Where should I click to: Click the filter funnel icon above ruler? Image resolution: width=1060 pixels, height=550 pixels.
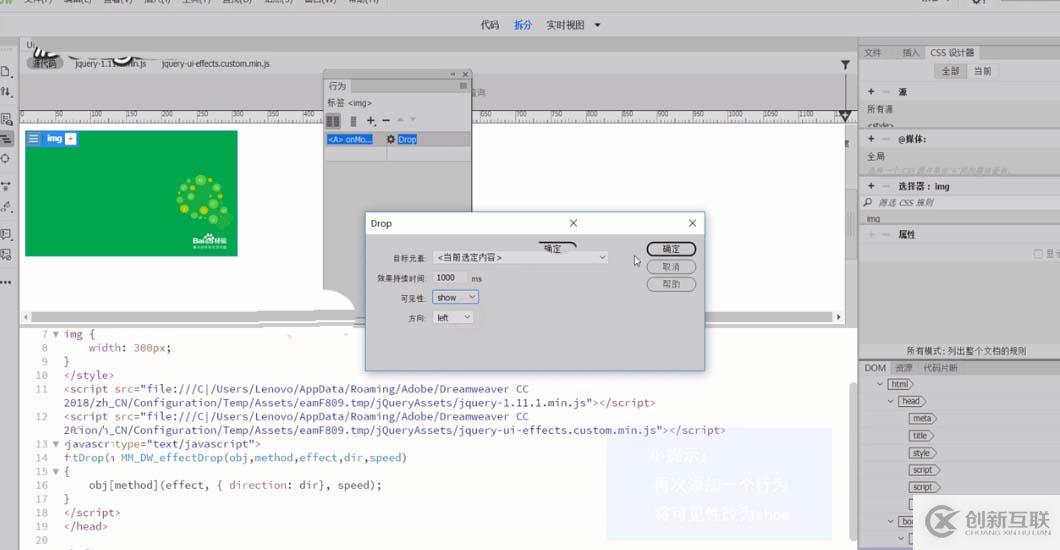845,65
